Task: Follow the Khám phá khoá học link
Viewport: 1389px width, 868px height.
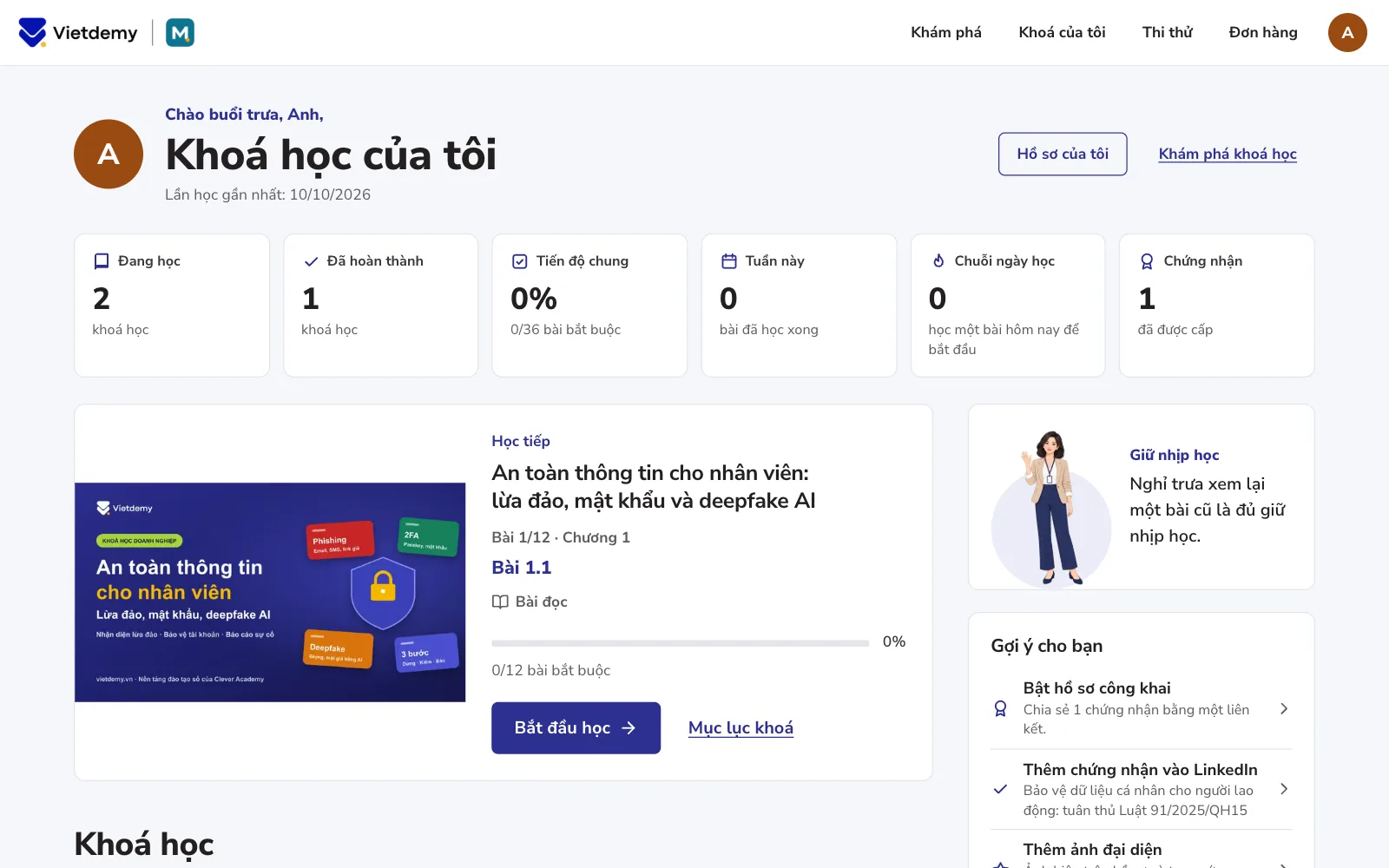Action: 1228,154
